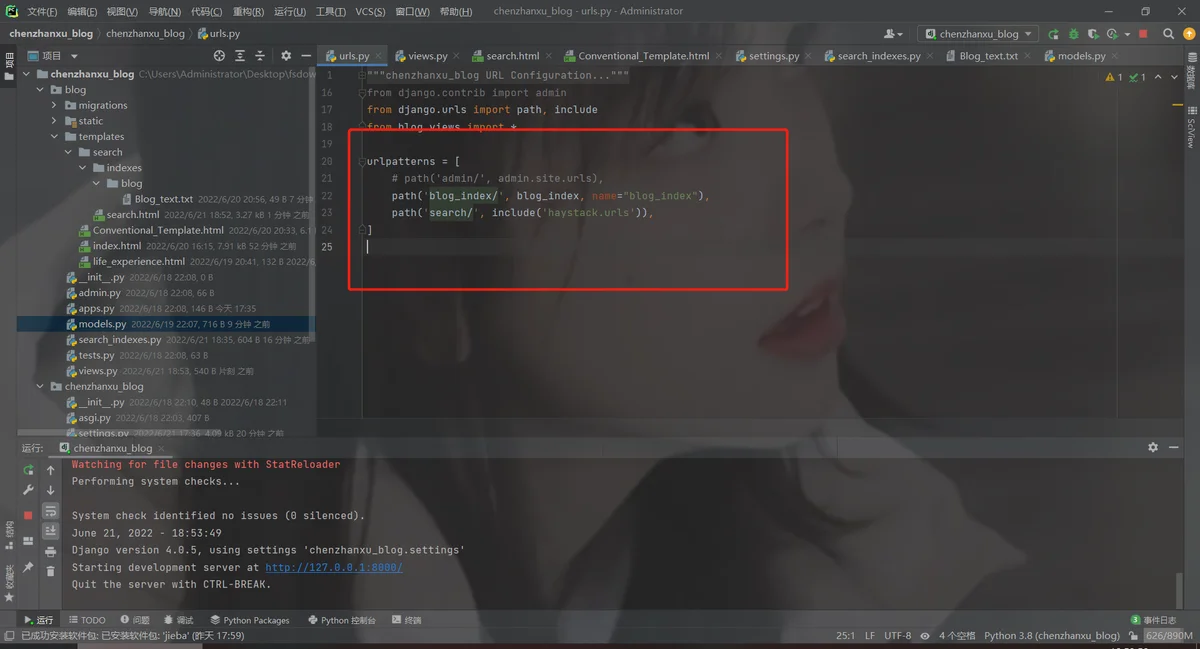
Task: Stop the running server from top toolbar
Action: click(x=1143, y=34)
